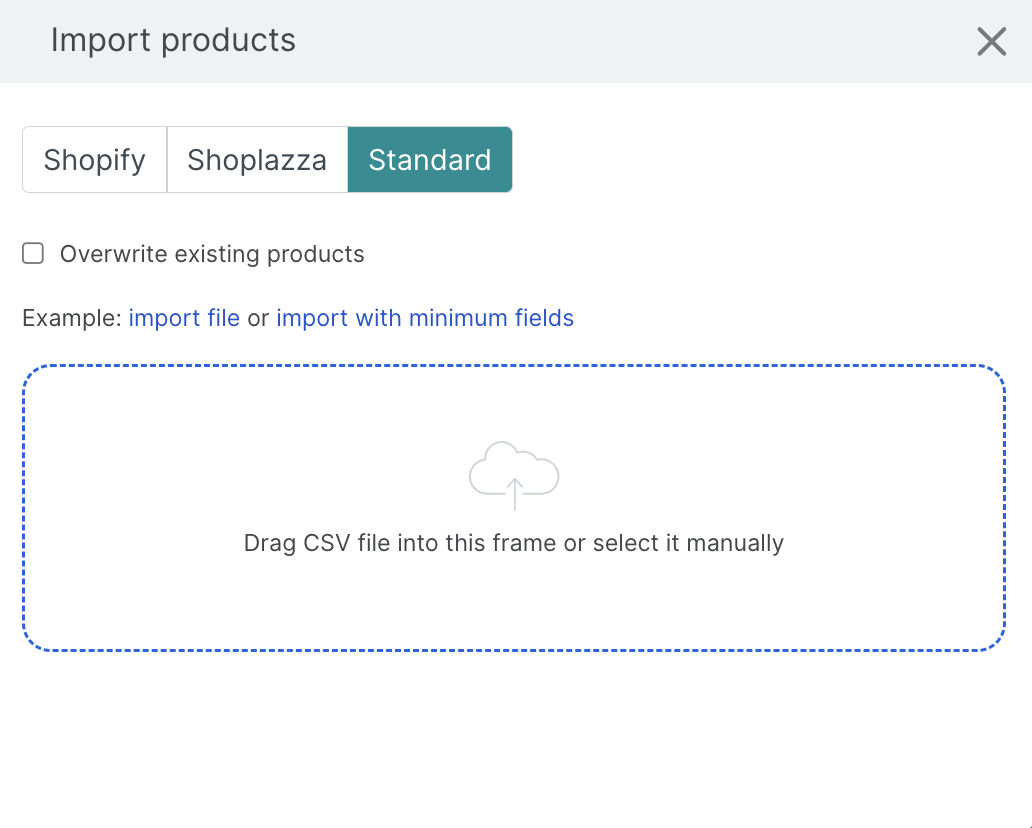Switch to the Shoplazza import format
Image resolution: width=1032 pixels, height=828 pixels.
tap(257, 160)
